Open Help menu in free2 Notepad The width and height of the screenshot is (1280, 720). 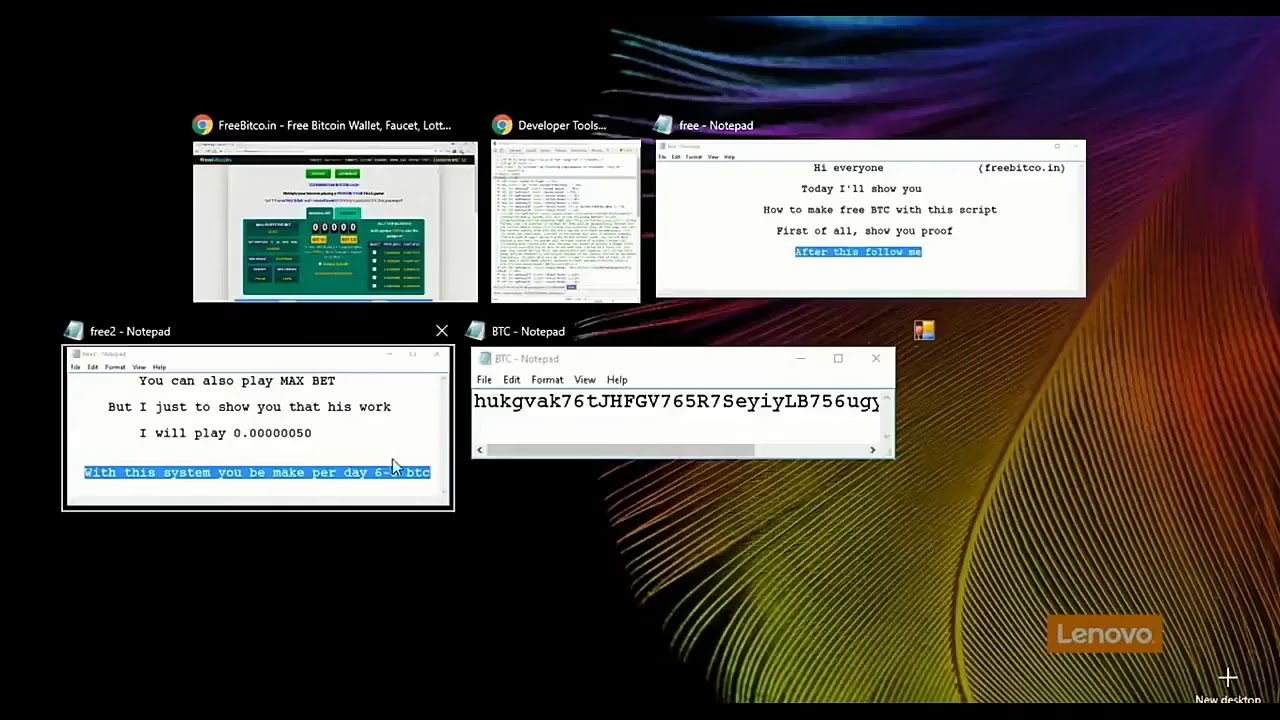coord(159,367)
